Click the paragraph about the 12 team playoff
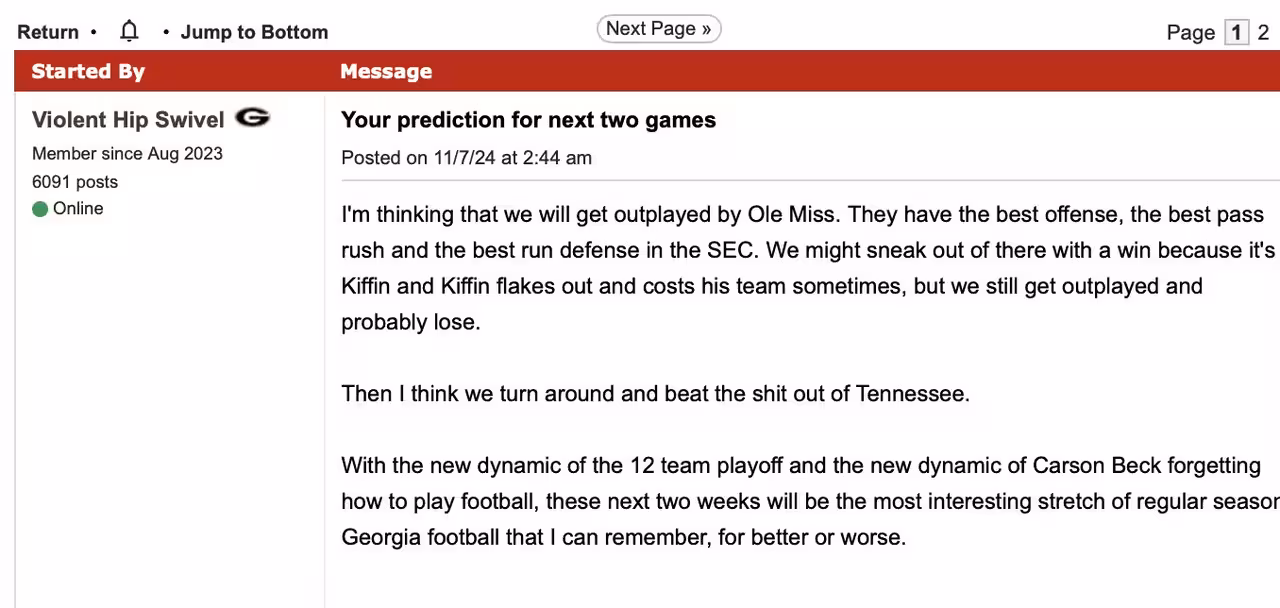Viewport: 1280px width, 608px height. tap(800, 501)
